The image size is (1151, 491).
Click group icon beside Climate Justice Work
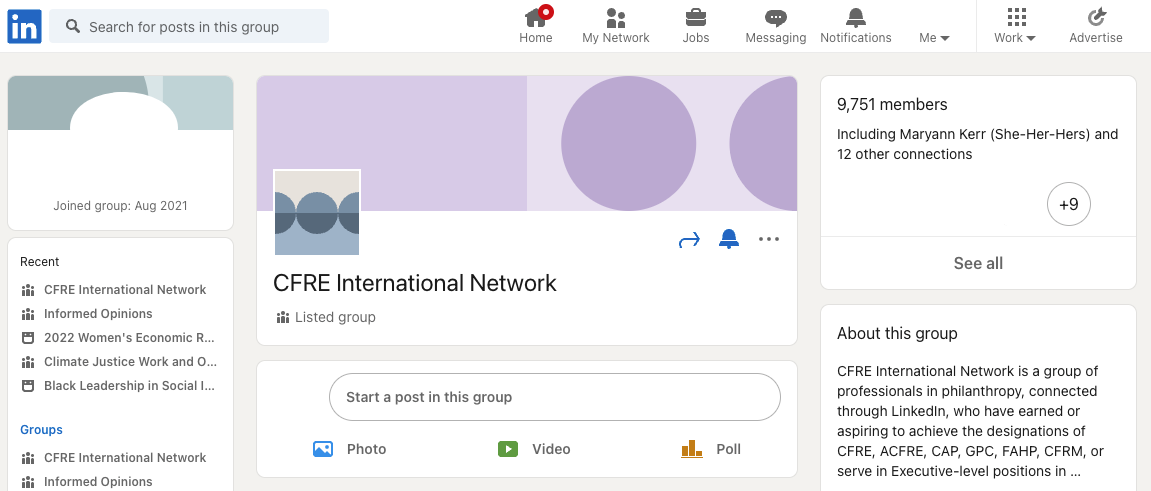click(28, 362)
